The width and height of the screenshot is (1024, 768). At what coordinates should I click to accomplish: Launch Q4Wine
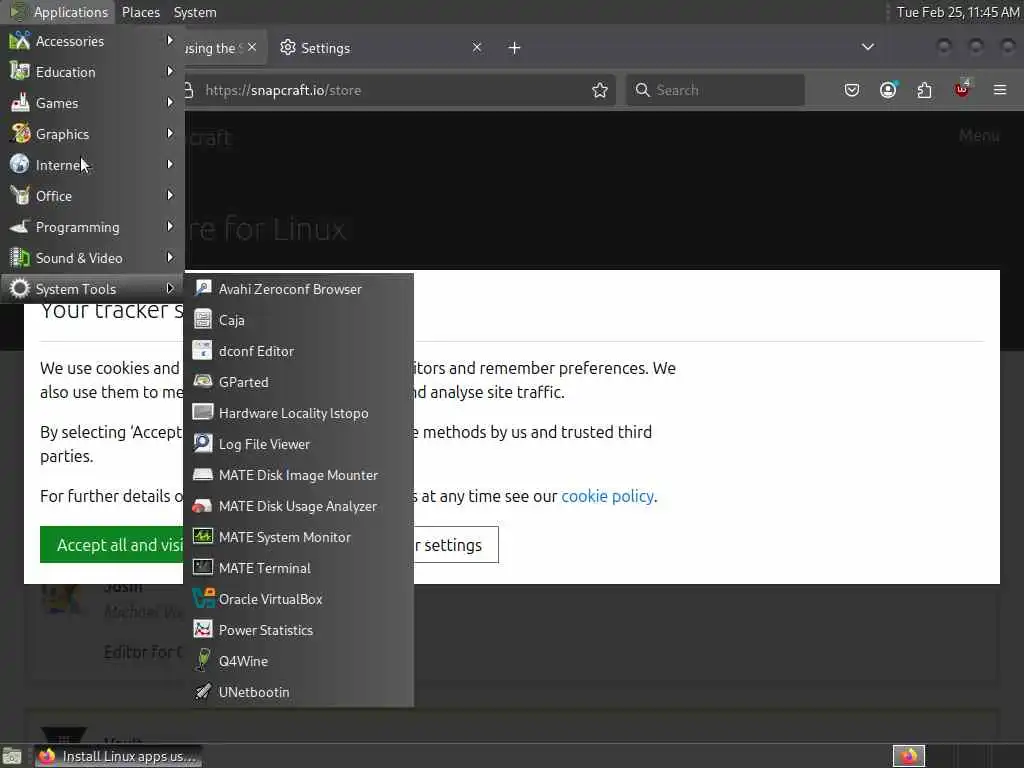coord(298,661)
